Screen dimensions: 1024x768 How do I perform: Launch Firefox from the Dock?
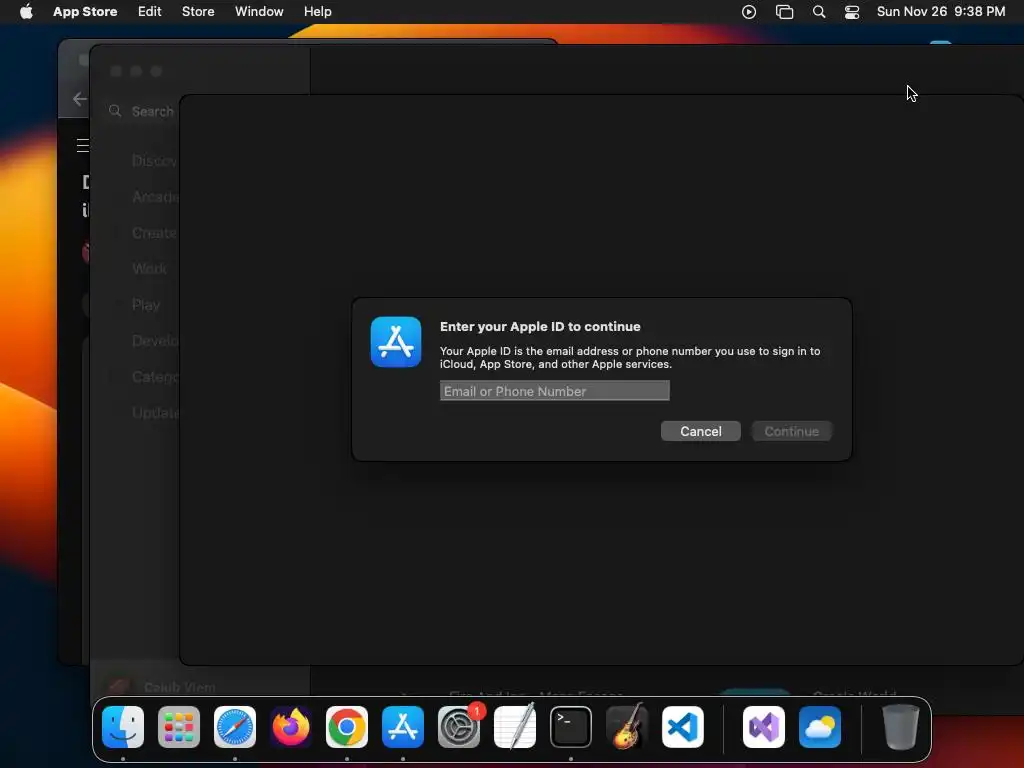pos(291,727)
